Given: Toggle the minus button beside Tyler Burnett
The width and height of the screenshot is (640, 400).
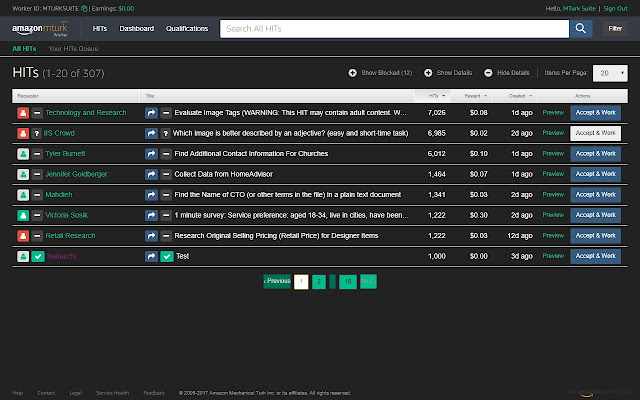Looking at the screenshot, I should point(37,154).
